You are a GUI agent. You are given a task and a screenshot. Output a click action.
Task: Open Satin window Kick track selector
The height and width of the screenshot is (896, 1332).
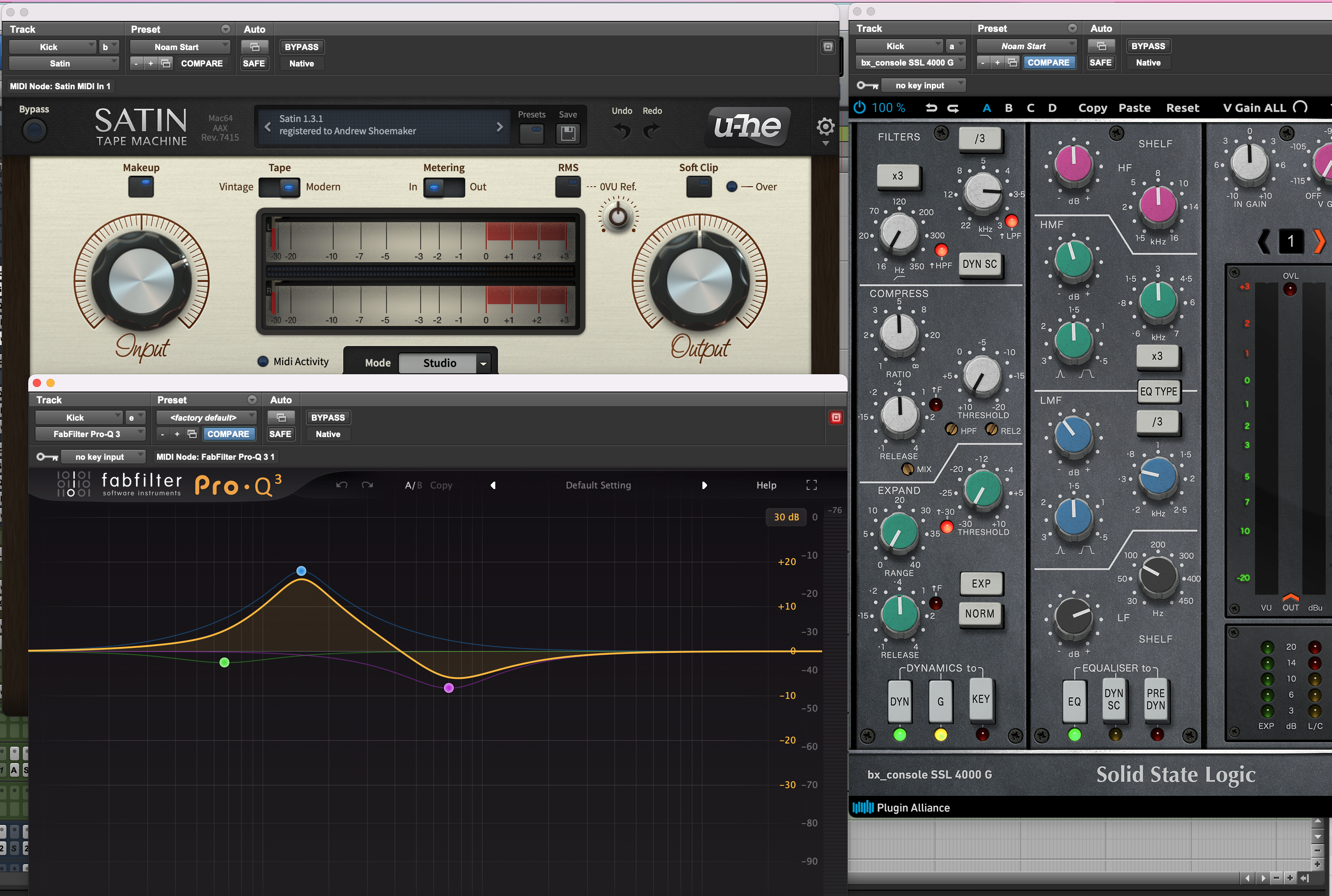52,47
